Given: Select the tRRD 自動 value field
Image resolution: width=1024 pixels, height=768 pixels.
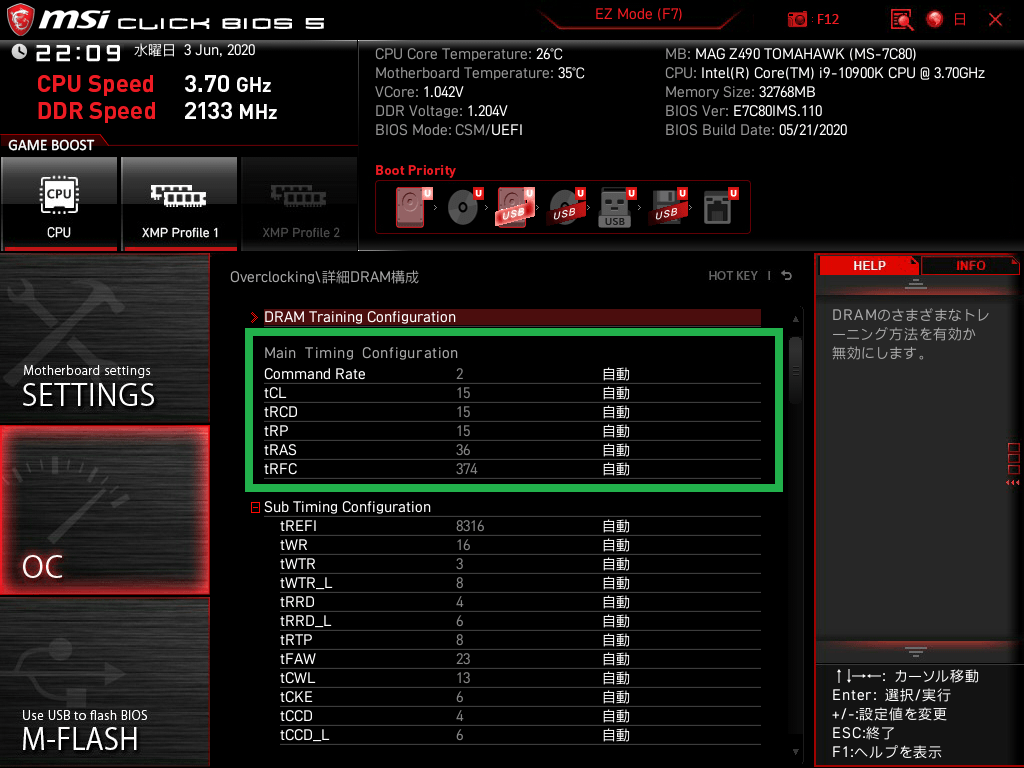Looking at the screenshot, I should [x=616, y=602].
